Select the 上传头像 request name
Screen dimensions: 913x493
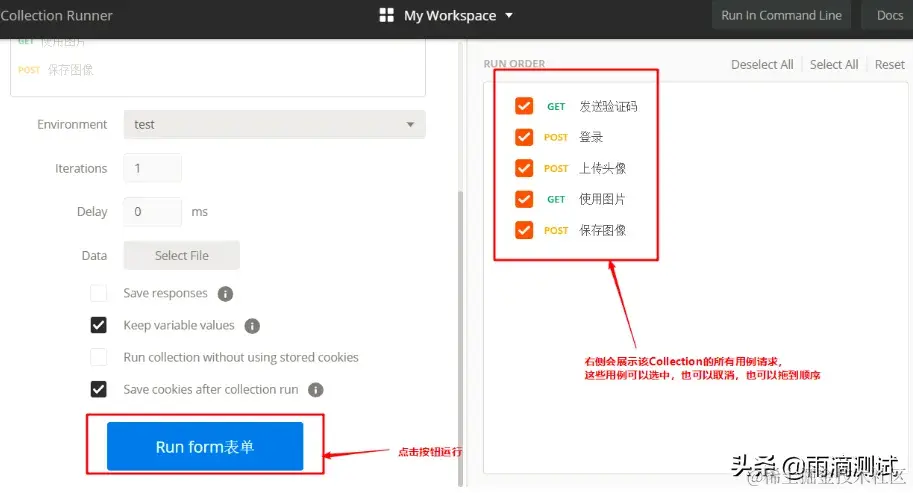pos(602,169)
